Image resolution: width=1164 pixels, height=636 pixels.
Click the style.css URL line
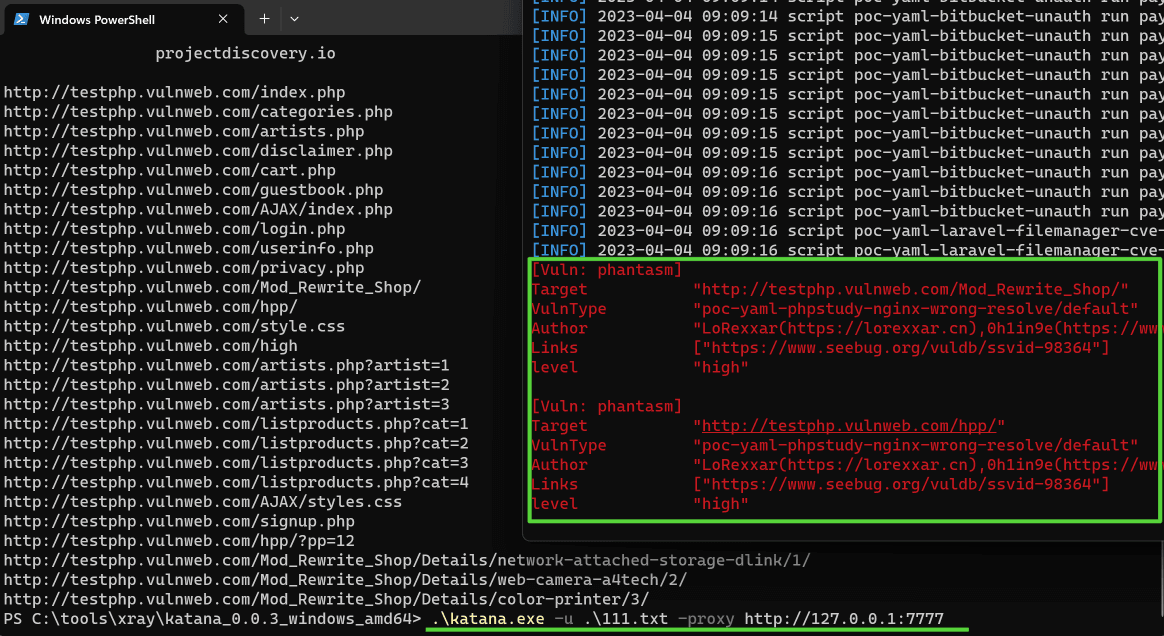coord(174,326)
